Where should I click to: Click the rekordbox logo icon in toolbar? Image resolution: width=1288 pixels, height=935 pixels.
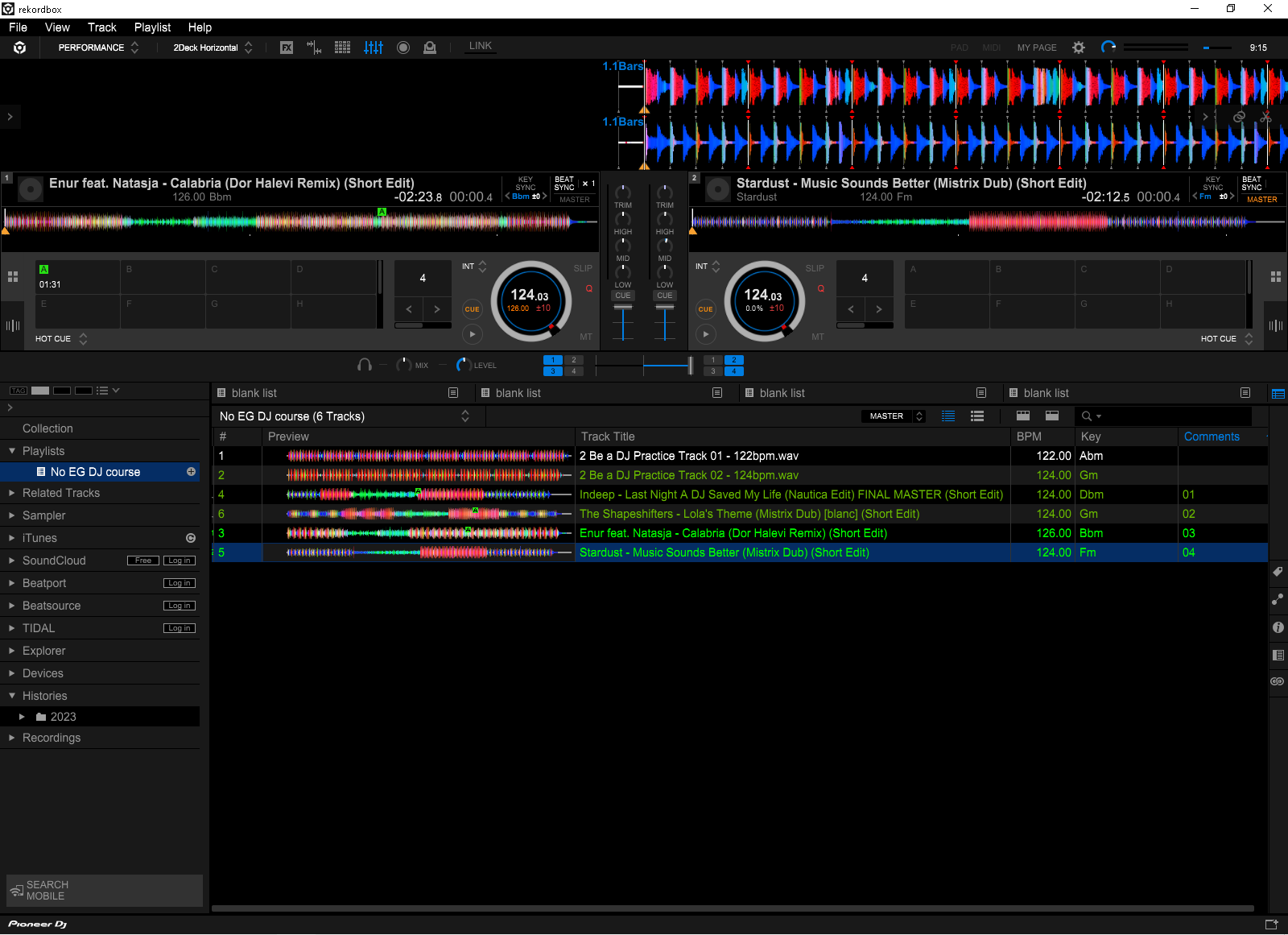pos(20,48)
